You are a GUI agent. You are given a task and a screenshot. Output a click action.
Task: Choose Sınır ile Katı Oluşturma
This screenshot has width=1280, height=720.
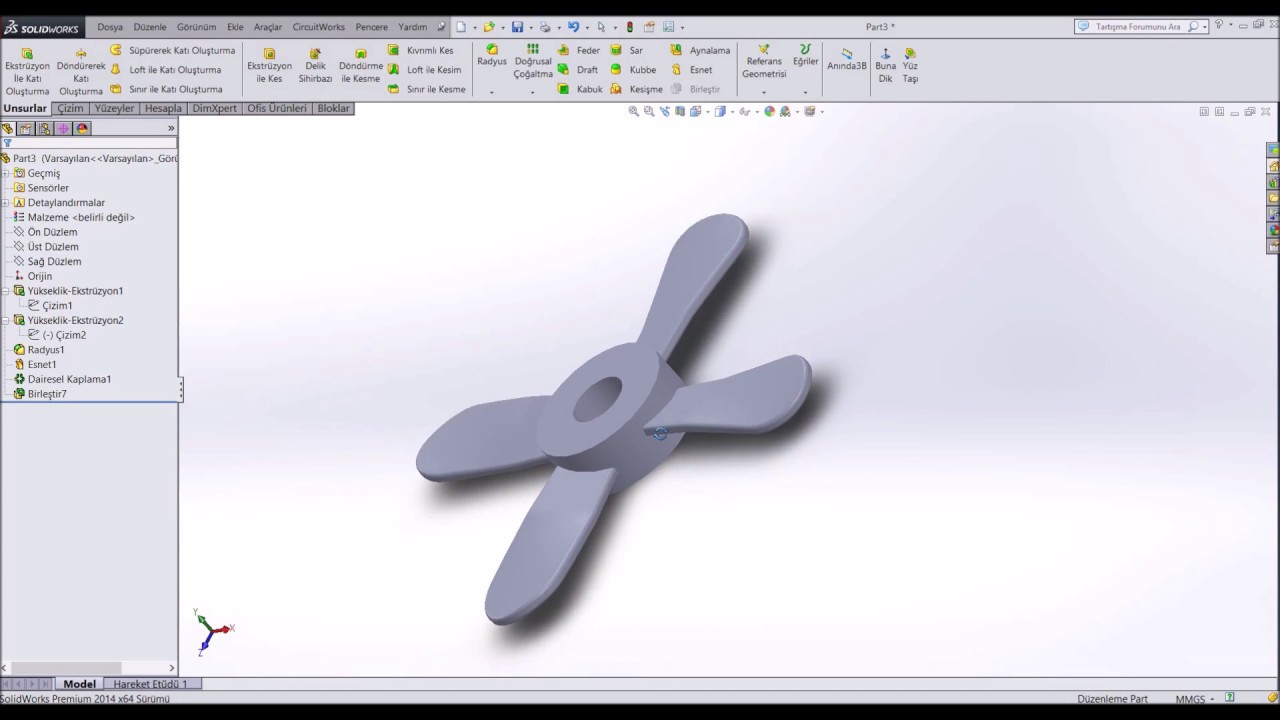(166, 89)
